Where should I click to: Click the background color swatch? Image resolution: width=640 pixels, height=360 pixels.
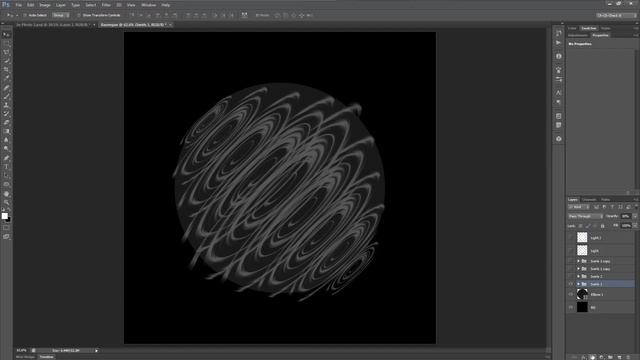(9, 220)
